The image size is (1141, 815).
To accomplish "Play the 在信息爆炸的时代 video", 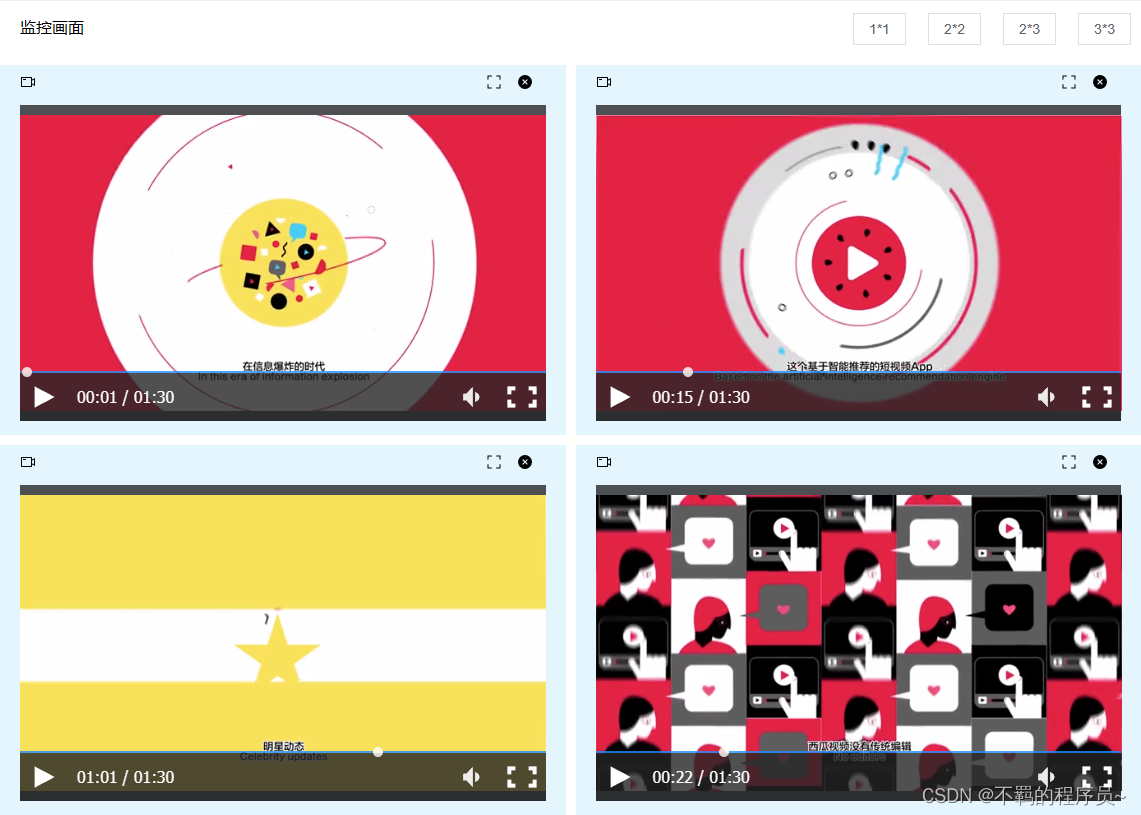I will [42, 397].
